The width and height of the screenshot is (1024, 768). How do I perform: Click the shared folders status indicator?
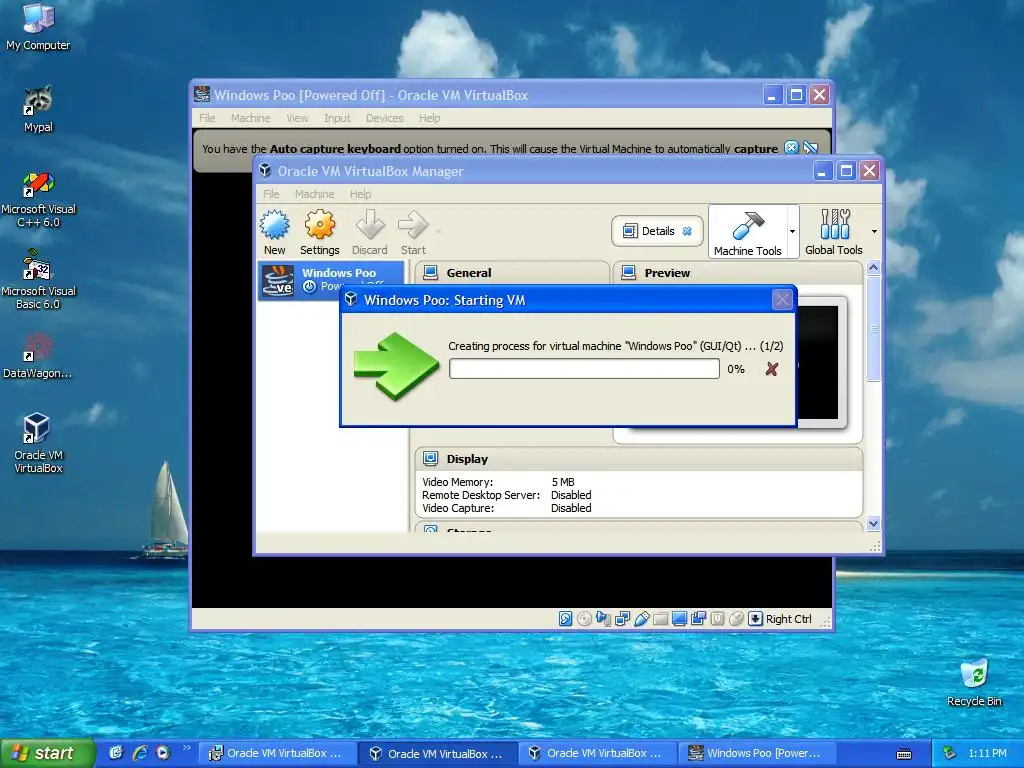pyautogui.click(x=660, y=618)
